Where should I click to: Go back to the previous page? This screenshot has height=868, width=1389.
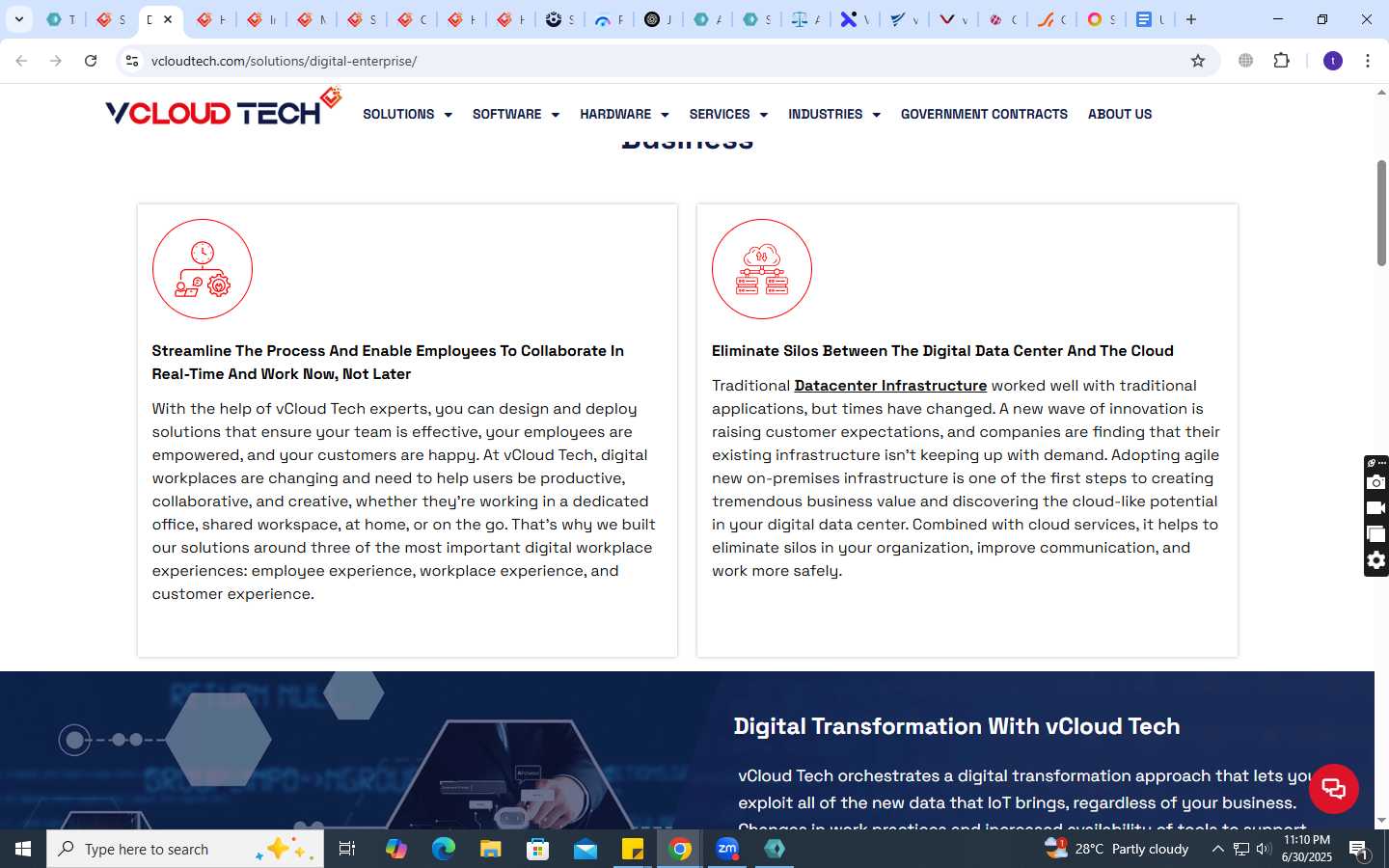(x=21, y=61)
